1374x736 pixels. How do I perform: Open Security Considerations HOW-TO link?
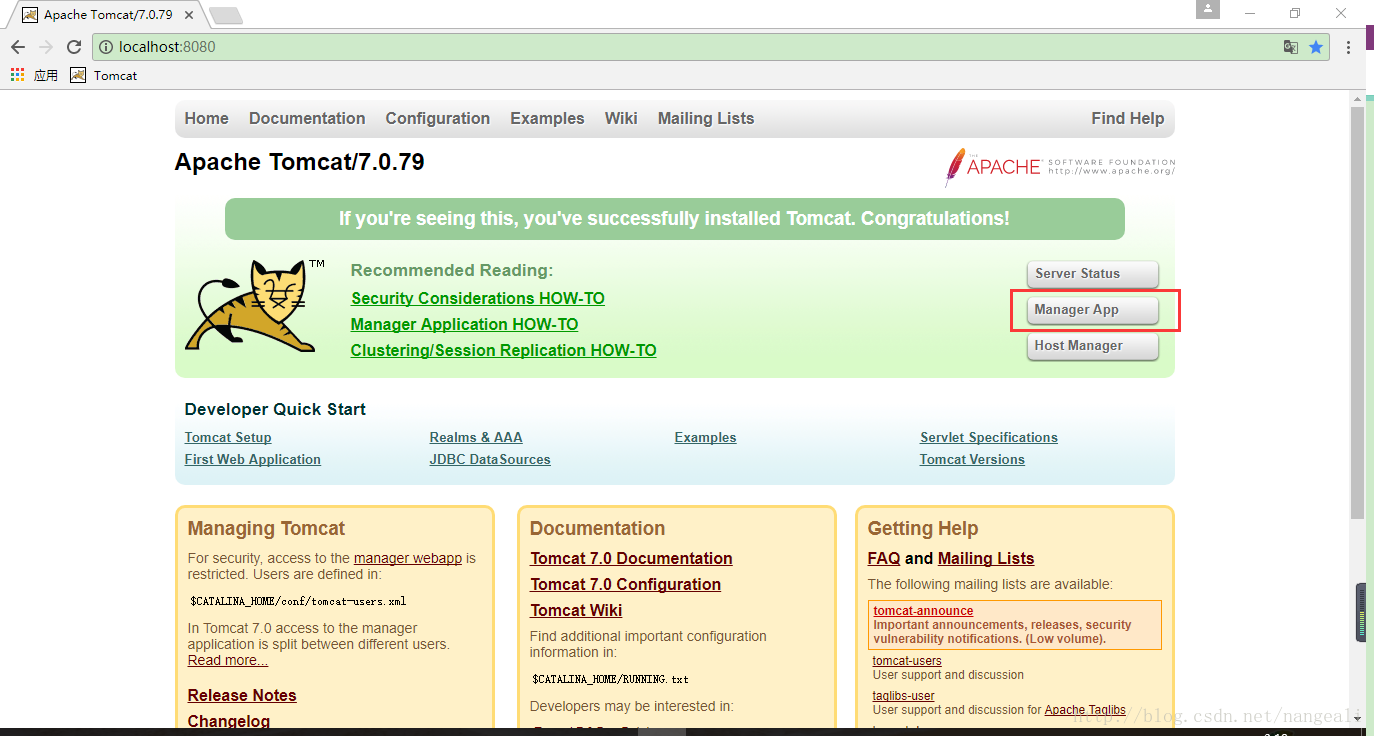[x=478, y=298]
